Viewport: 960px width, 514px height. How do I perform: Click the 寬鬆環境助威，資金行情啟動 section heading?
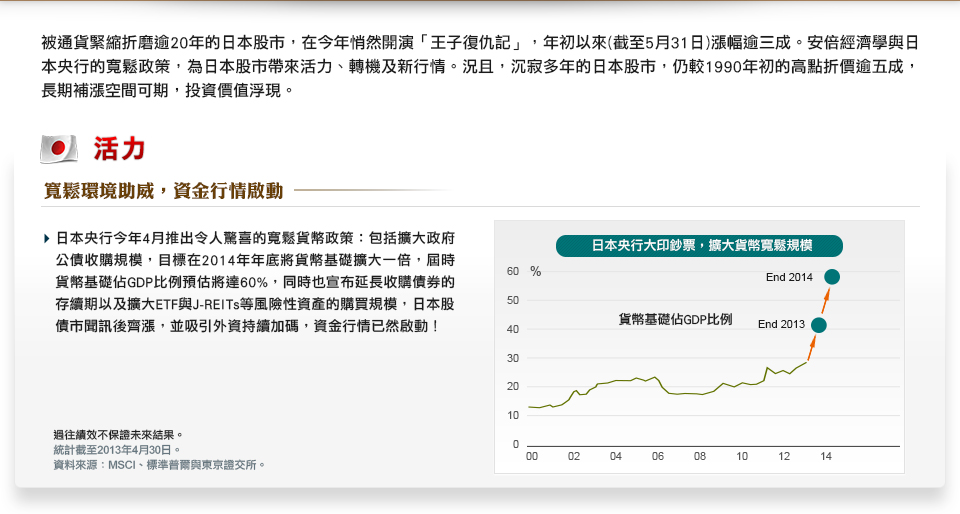click(164, 190)
